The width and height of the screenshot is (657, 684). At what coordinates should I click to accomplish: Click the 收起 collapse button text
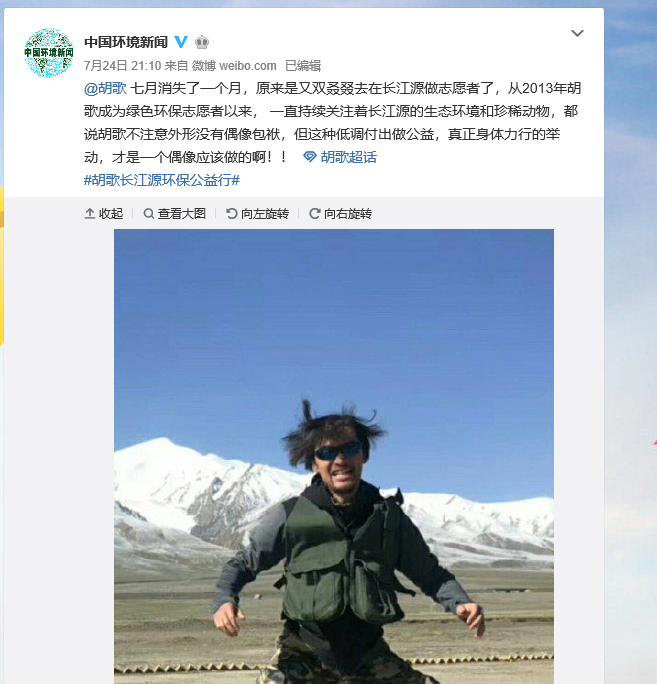click(111, 214)
